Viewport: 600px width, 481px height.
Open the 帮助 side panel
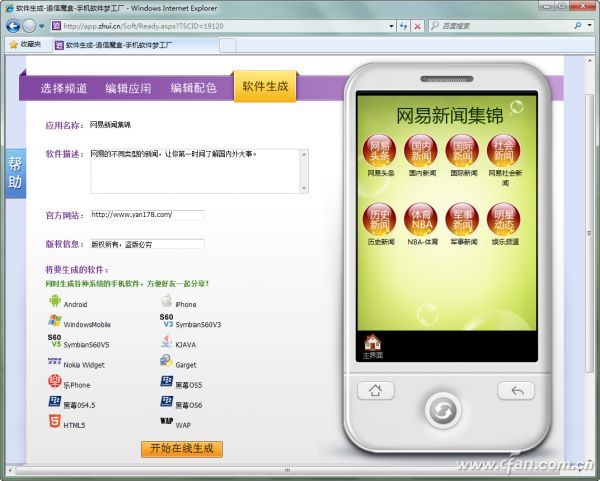(x=15, y=173)
